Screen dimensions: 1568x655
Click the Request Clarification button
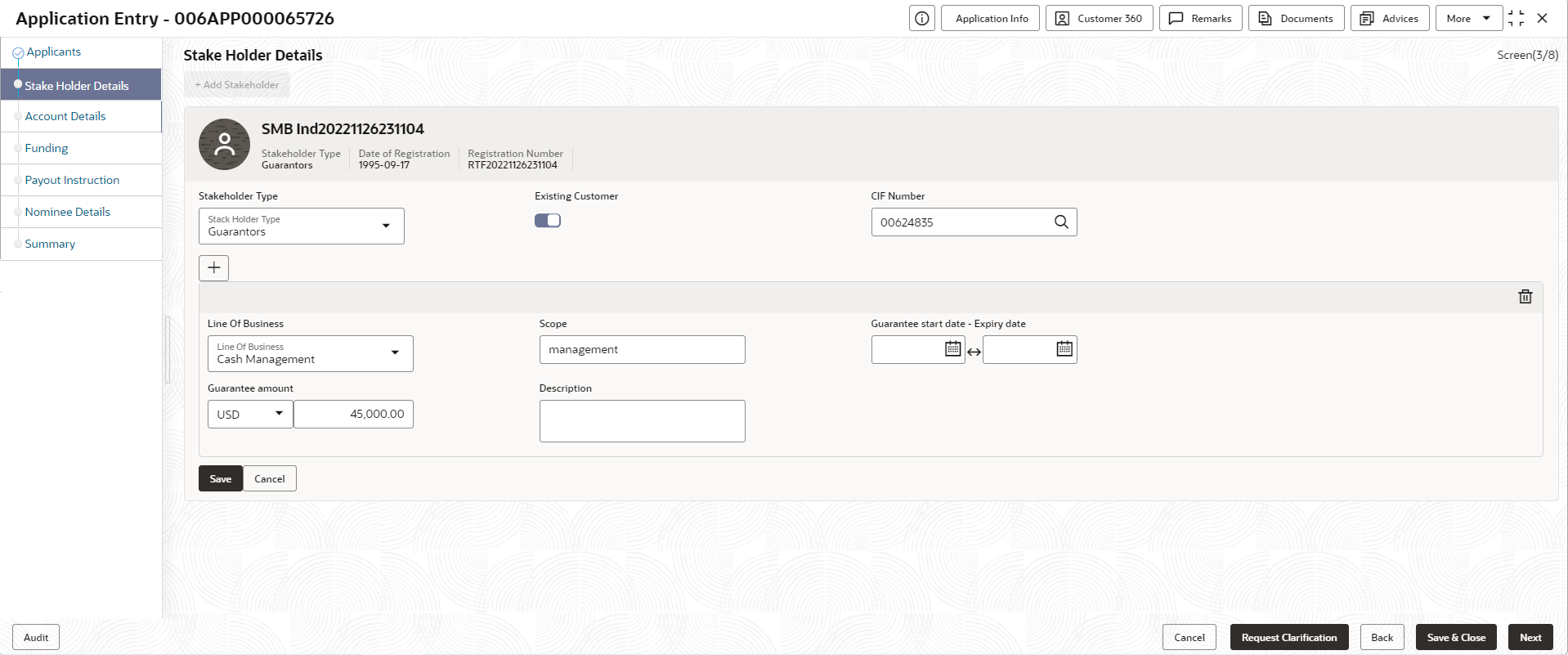pyautogui.click(x=1289, y=637)
